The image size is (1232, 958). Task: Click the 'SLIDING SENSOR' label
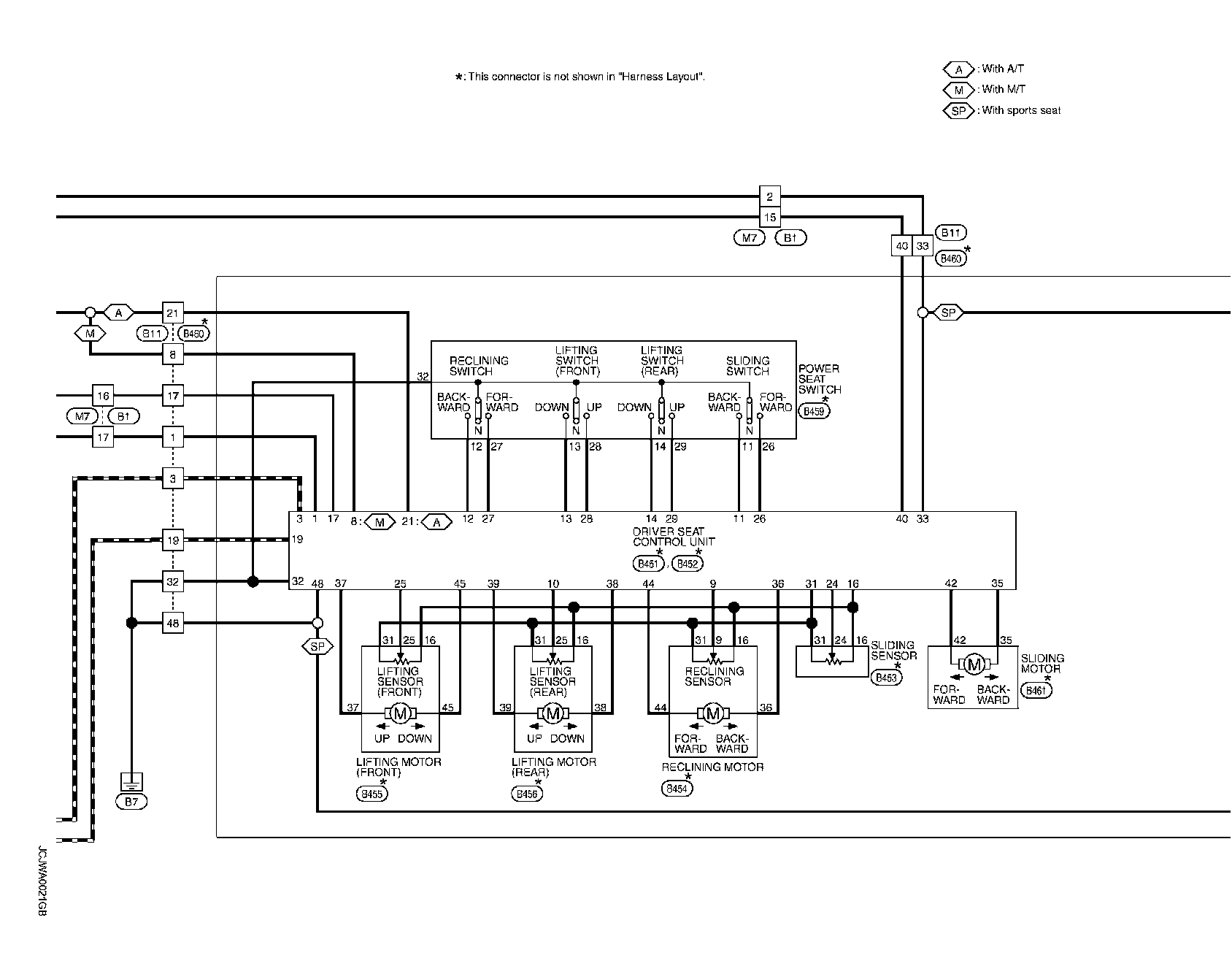pos(893,651)
